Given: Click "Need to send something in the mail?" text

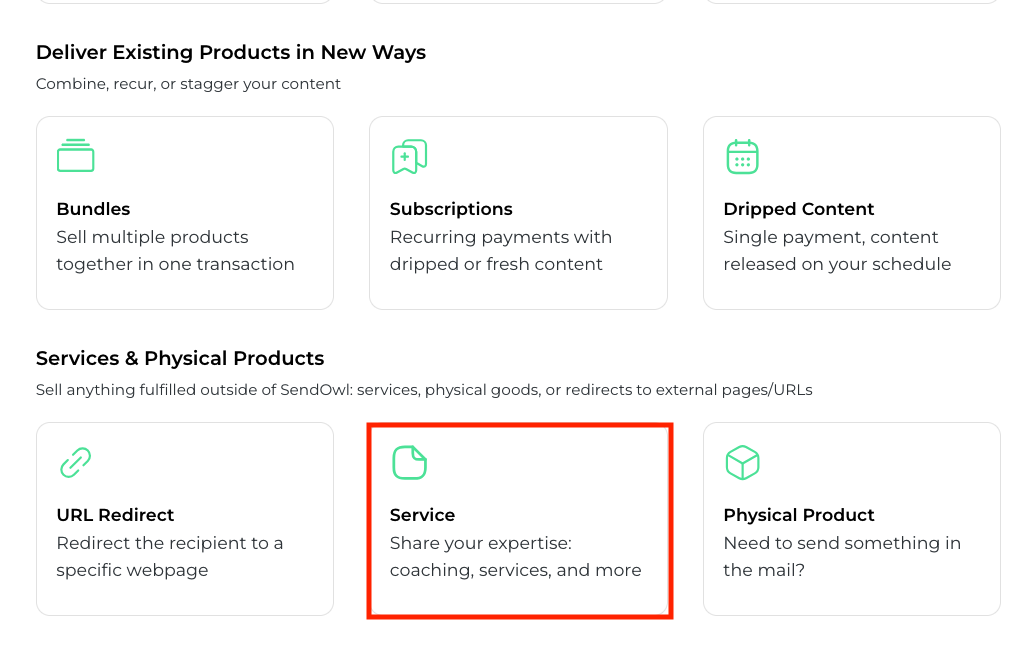Looking at the screenshot, I should (841, 557).
